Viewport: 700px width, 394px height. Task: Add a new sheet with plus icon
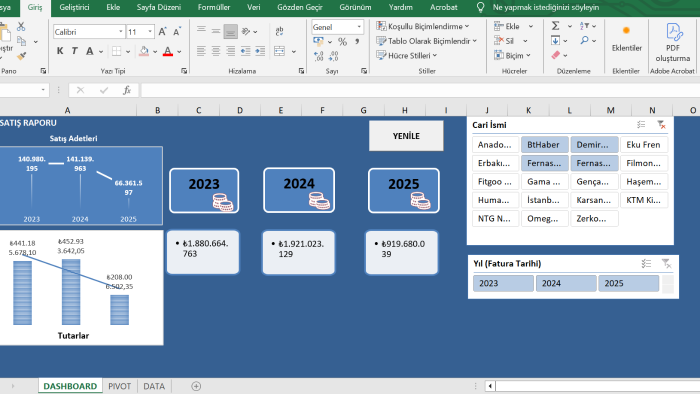tap(196, 386)
